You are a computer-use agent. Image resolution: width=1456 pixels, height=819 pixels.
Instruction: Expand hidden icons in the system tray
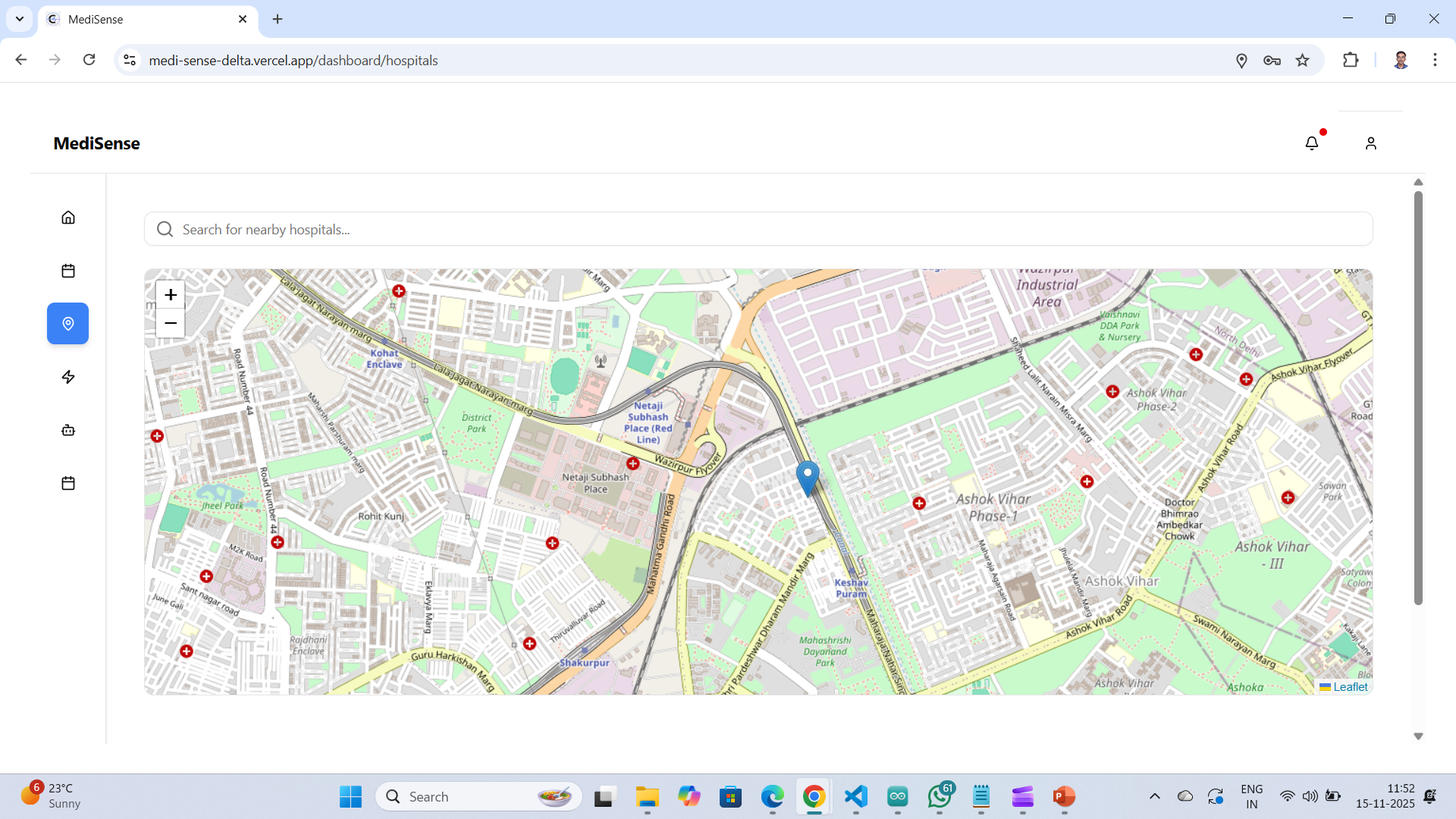coord(1154,796)
